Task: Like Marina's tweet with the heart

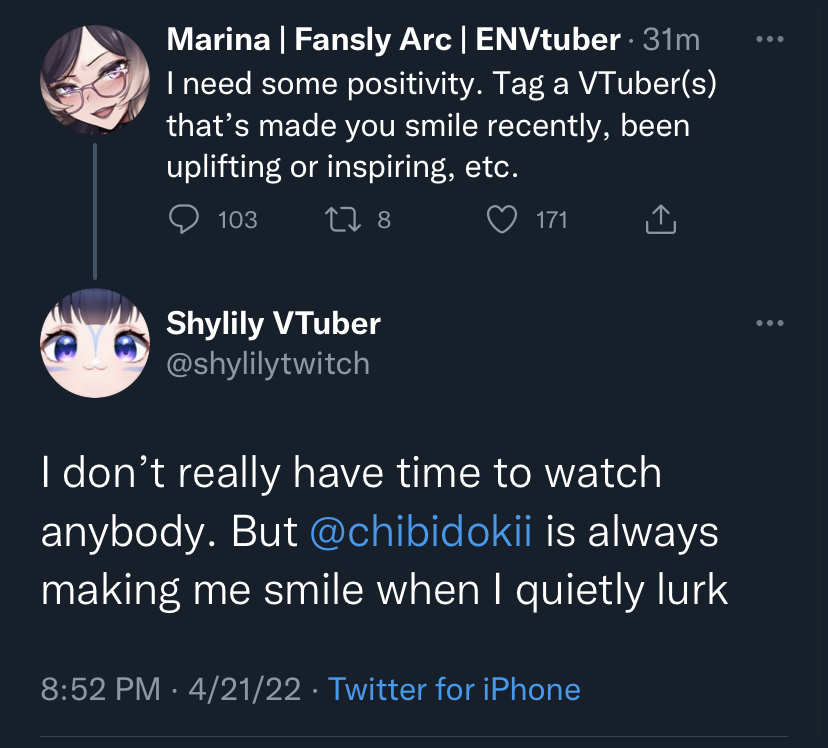Action: 500,219
